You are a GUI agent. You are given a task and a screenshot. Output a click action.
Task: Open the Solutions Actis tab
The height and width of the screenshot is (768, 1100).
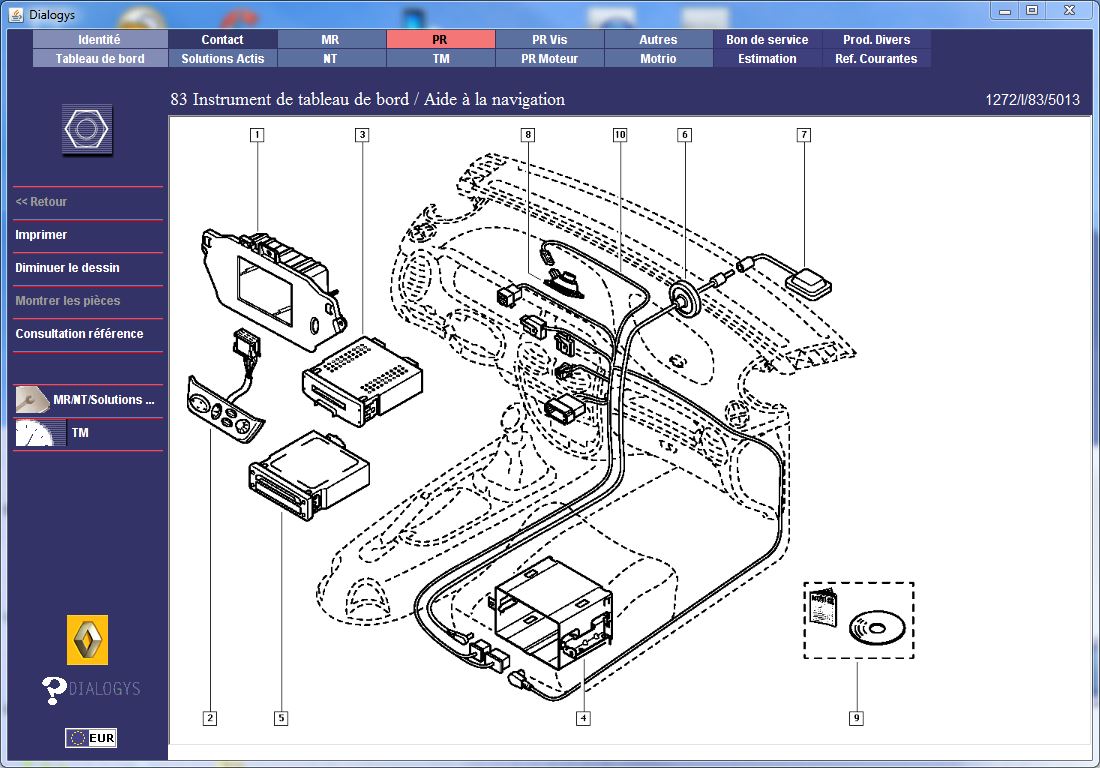[x=222, y=59]
